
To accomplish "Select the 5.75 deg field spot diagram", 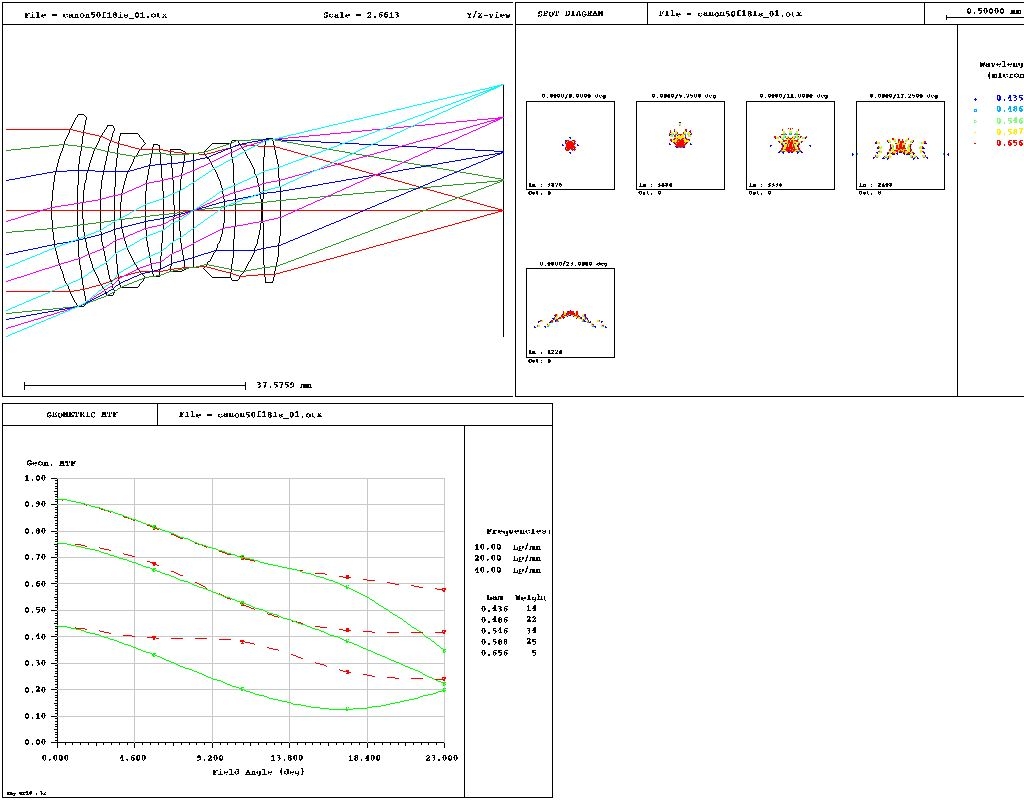I will pyautogui.click(x=680, y=146).
